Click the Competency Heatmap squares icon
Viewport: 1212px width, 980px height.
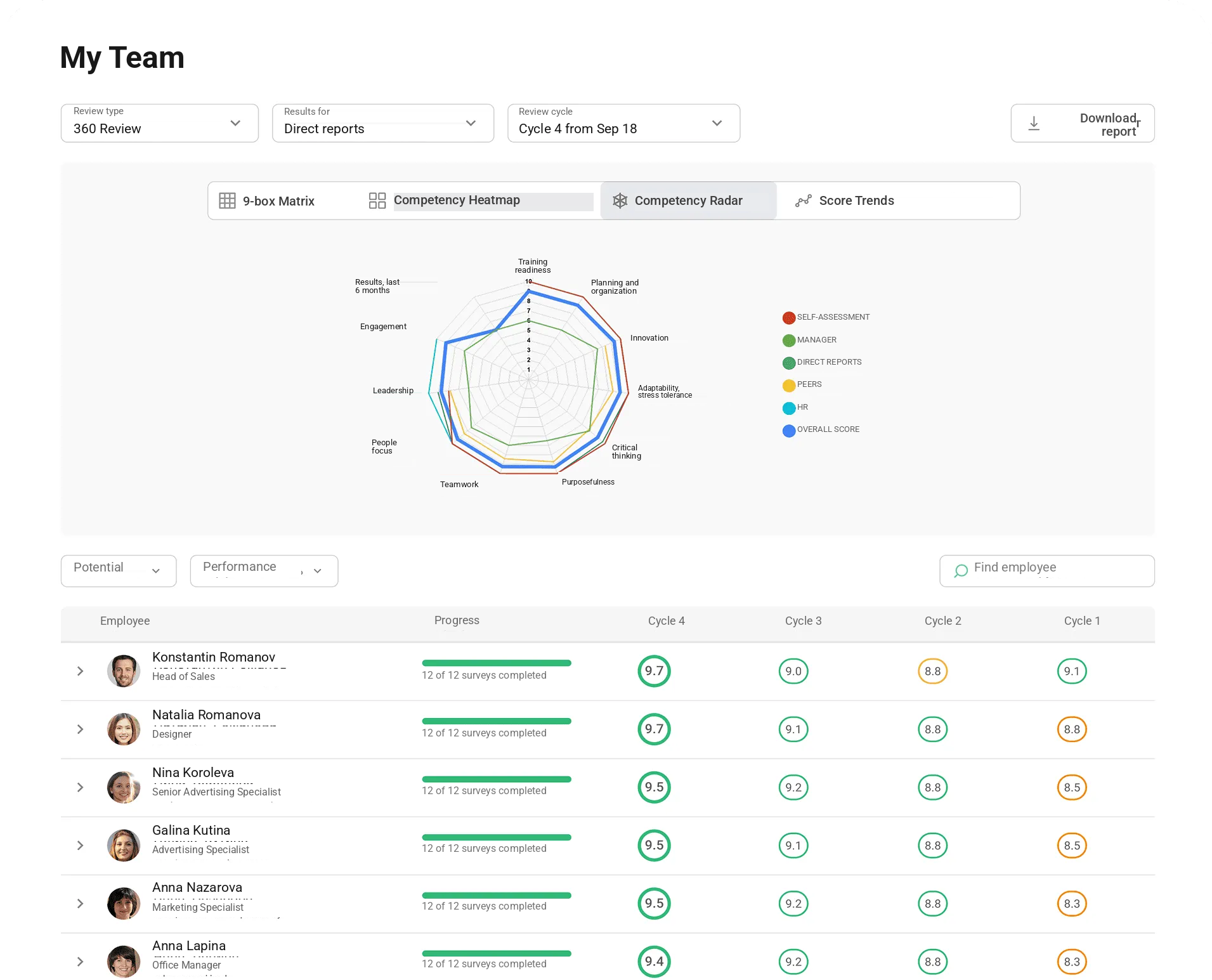[x=377, y=201]
